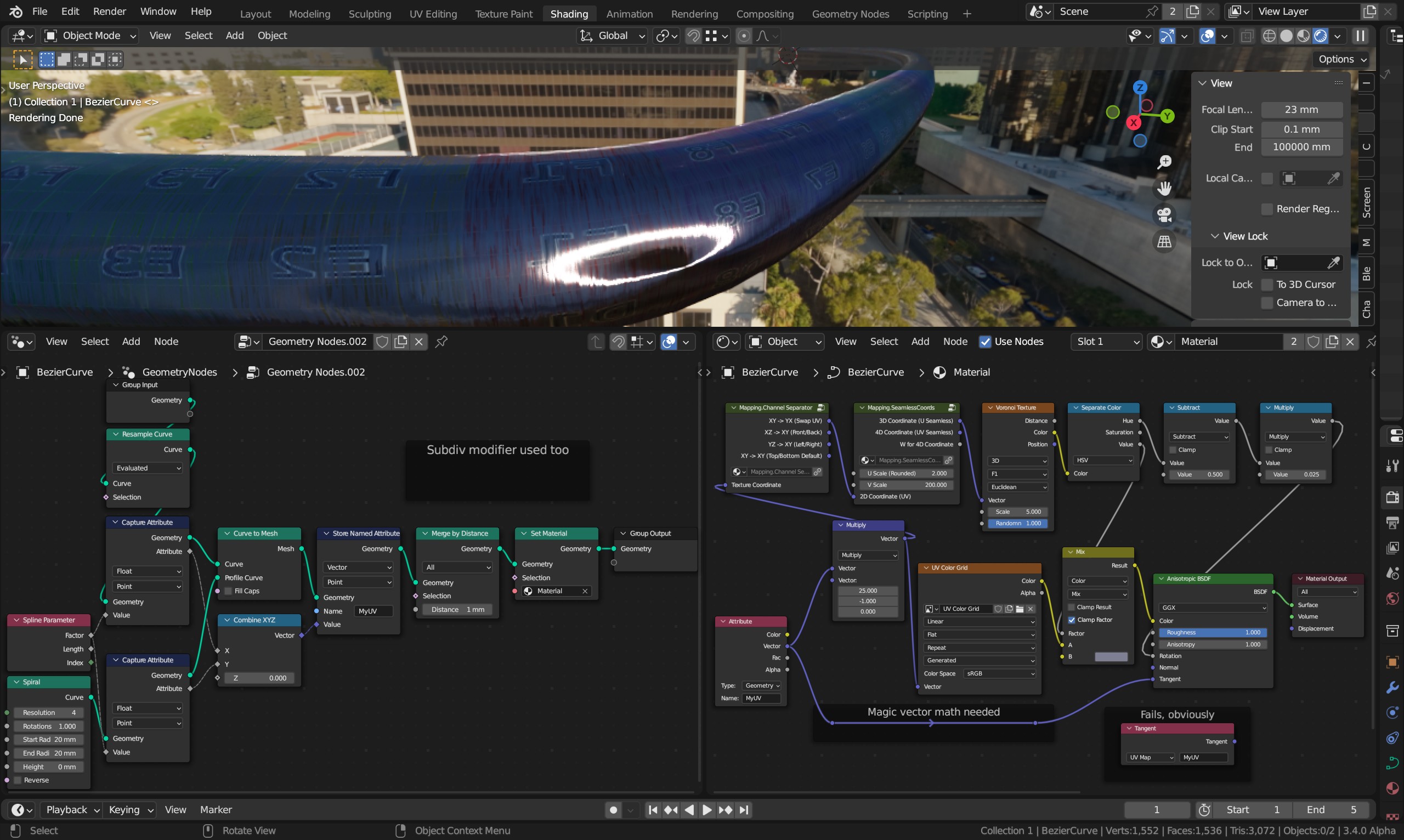Drag the Anisotropy value slider in BSDF node
Viewport: 1404px width, 840px height.
pyautogui.click(x=1213, y=643)
